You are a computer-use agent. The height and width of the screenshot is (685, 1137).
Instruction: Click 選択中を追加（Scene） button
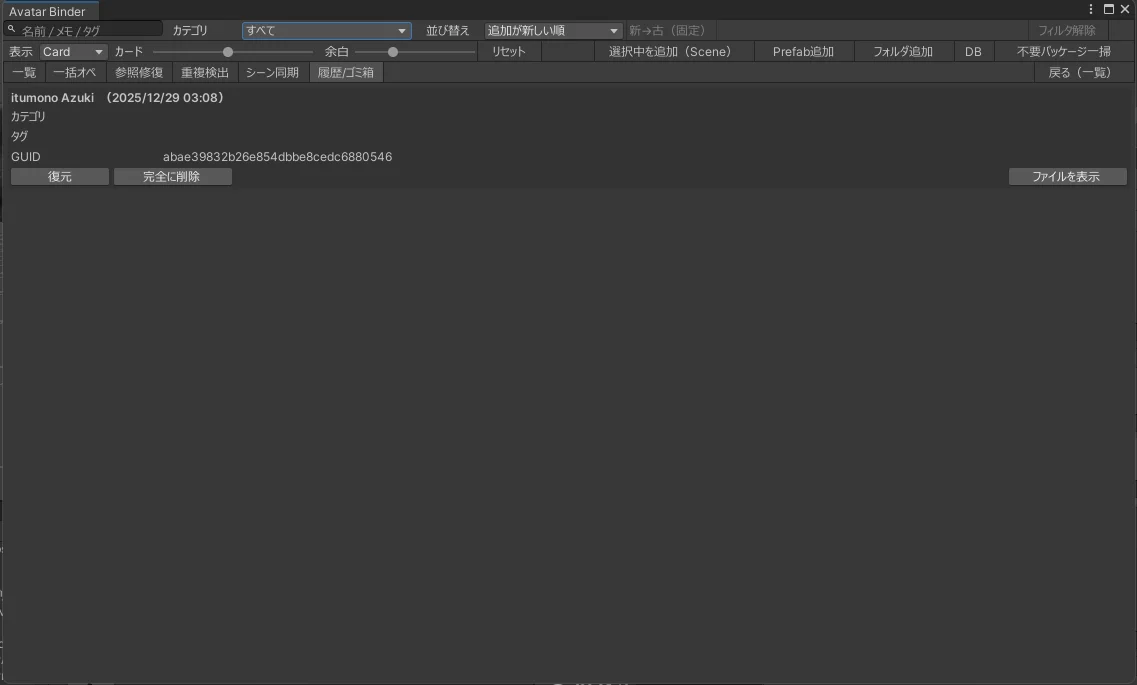coord(670,52)
